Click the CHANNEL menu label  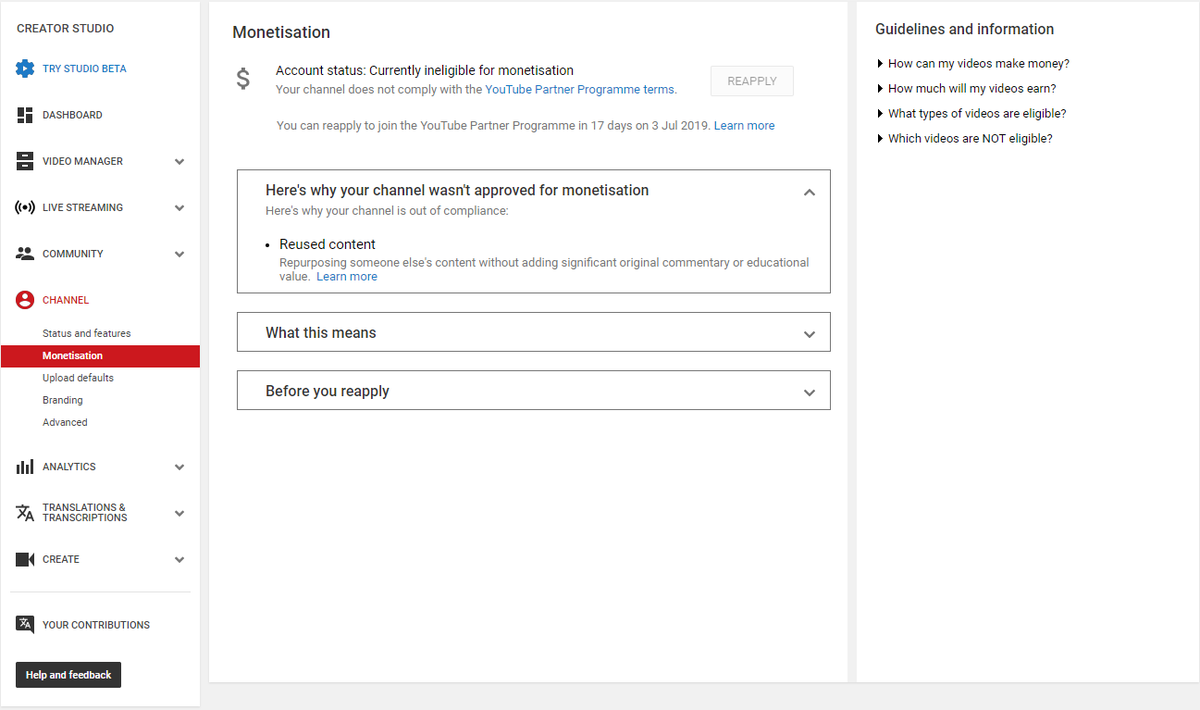pyautogui.click(x=65, y=300)
